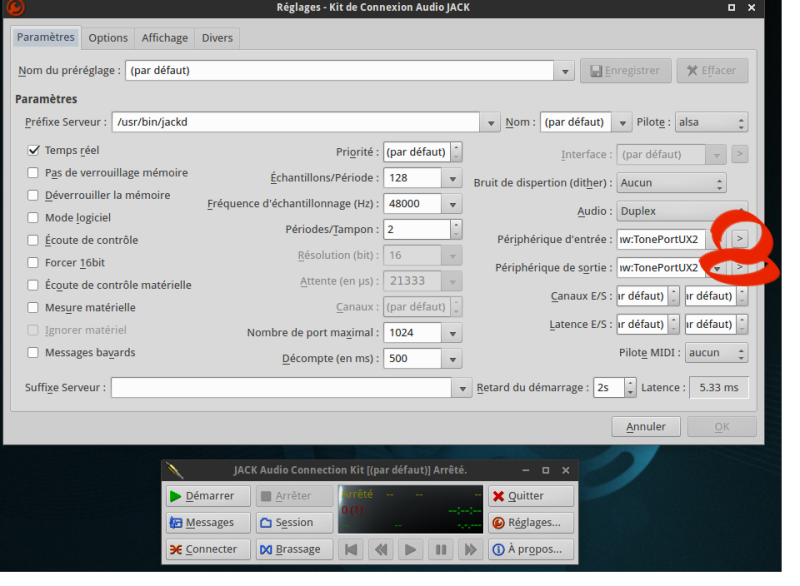Image resolution: width=800 pixels, height=586 pixels.
Task: Open the À propos dialog
Action: tap(531, 549)
